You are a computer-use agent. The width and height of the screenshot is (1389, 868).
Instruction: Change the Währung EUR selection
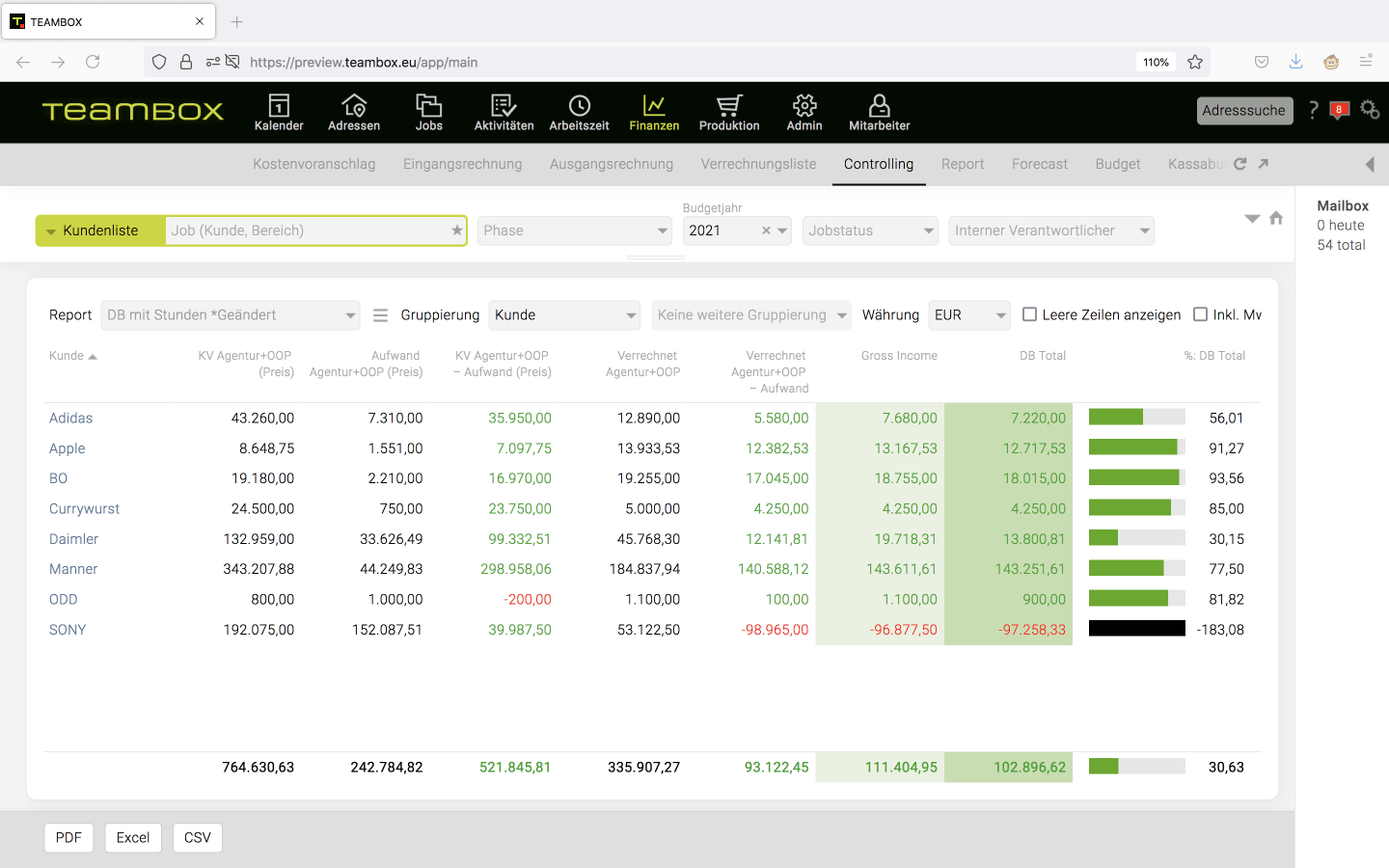(968, 314)
